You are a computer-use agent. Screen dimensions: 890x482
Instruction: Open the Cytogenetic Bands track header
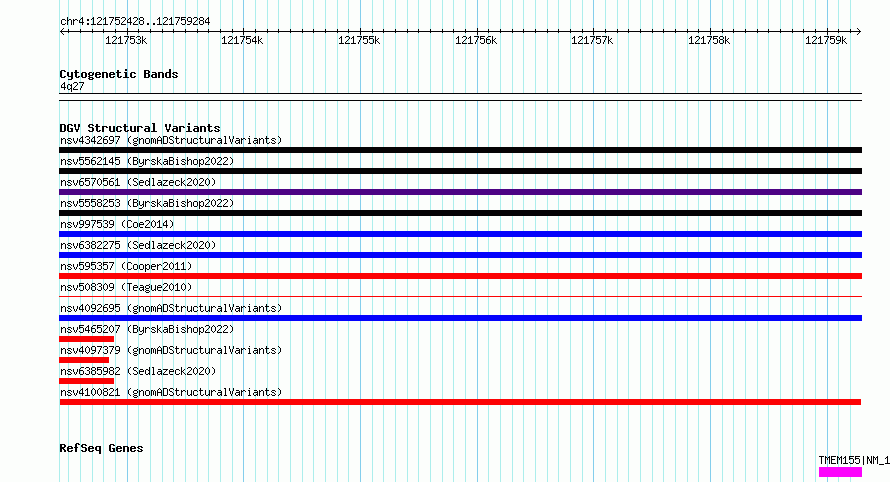[119, 74]
